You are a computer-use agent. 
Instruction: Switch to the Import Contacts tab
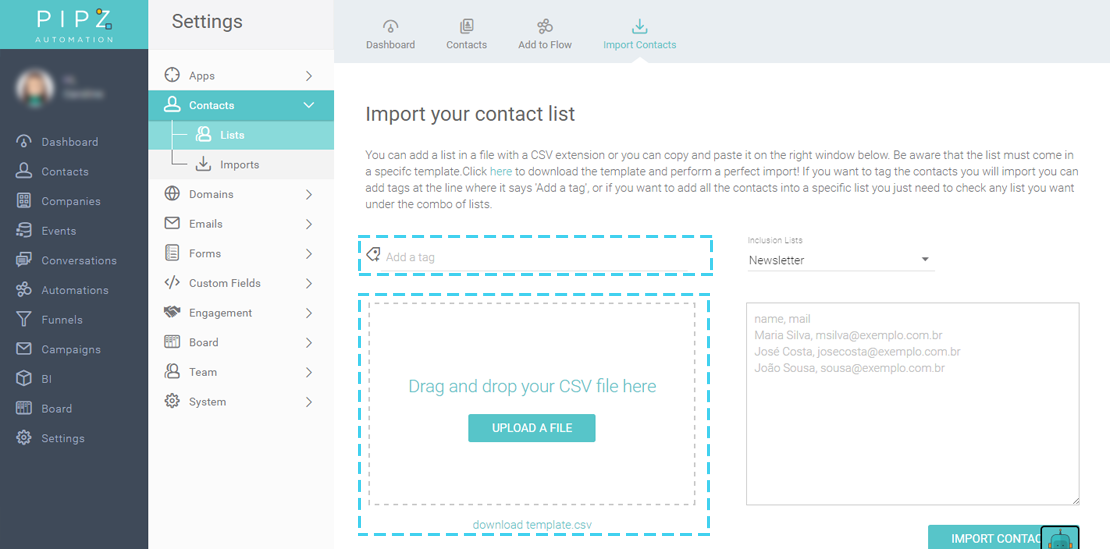(x=640, y=33)
